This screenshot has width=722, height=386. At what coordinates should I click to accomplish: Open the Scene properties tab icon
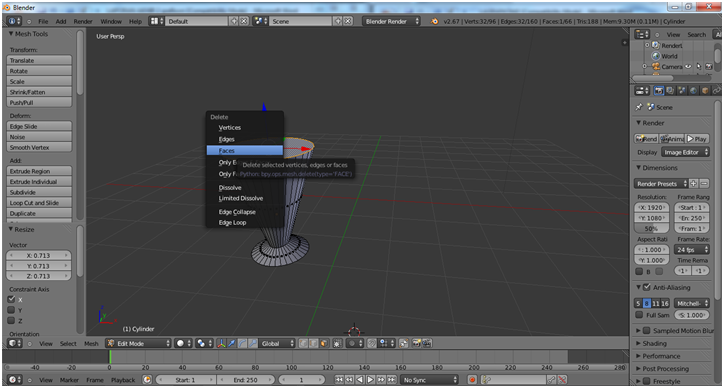(x=681, y=90)
